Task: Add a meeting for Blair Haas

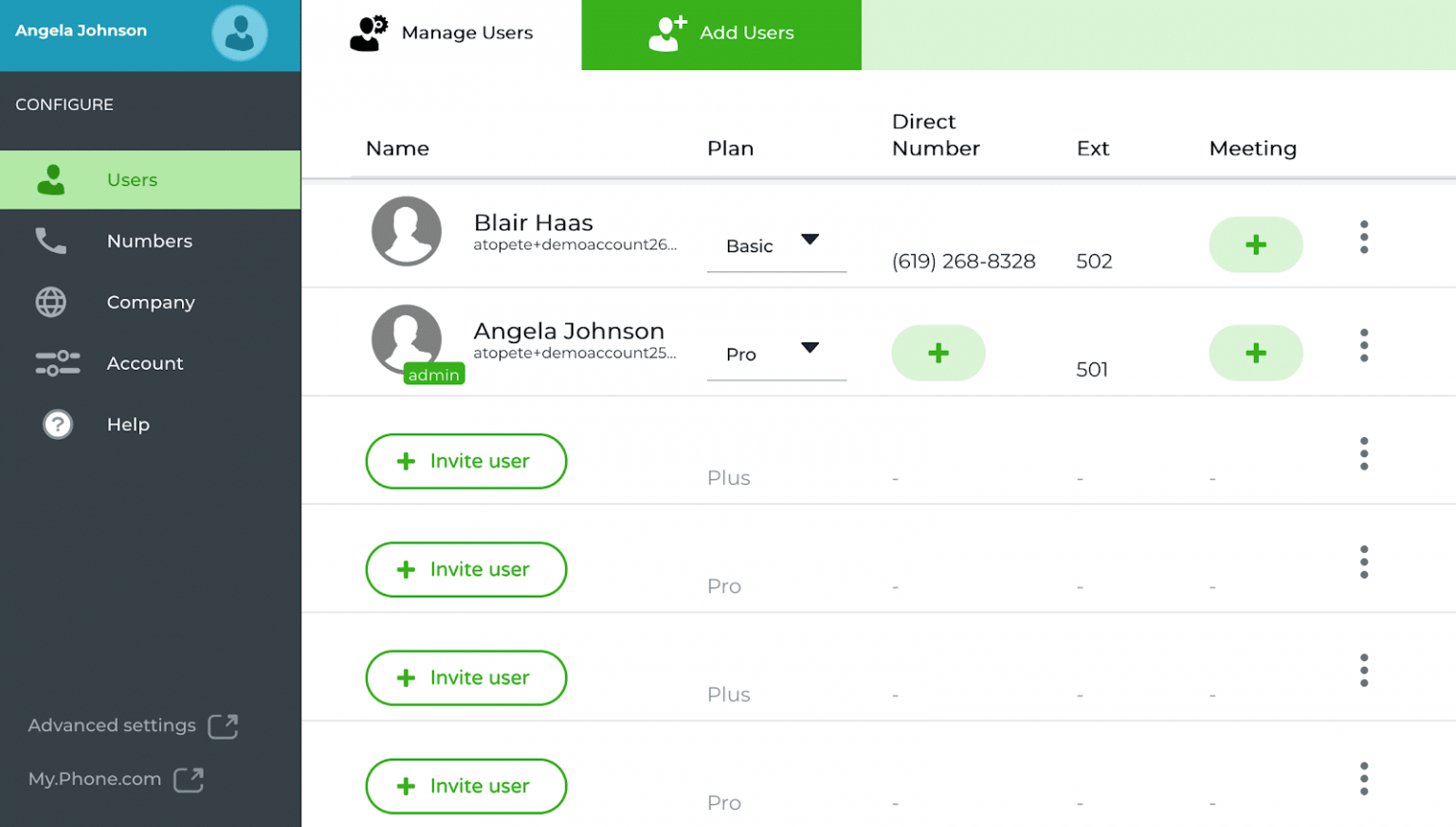Action: pos(1256,245)
